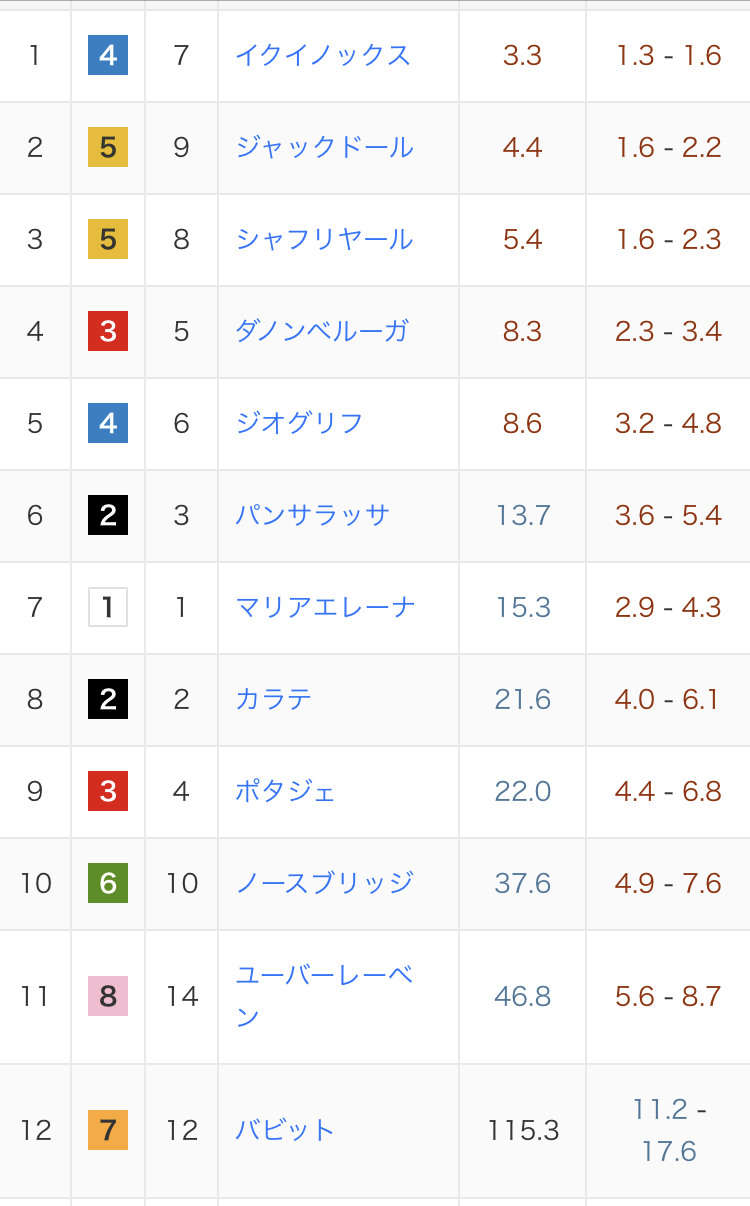
Task: Click the 5.6 - 8.7 place odds
Action: pyautogui.click(x=668, y=996)
